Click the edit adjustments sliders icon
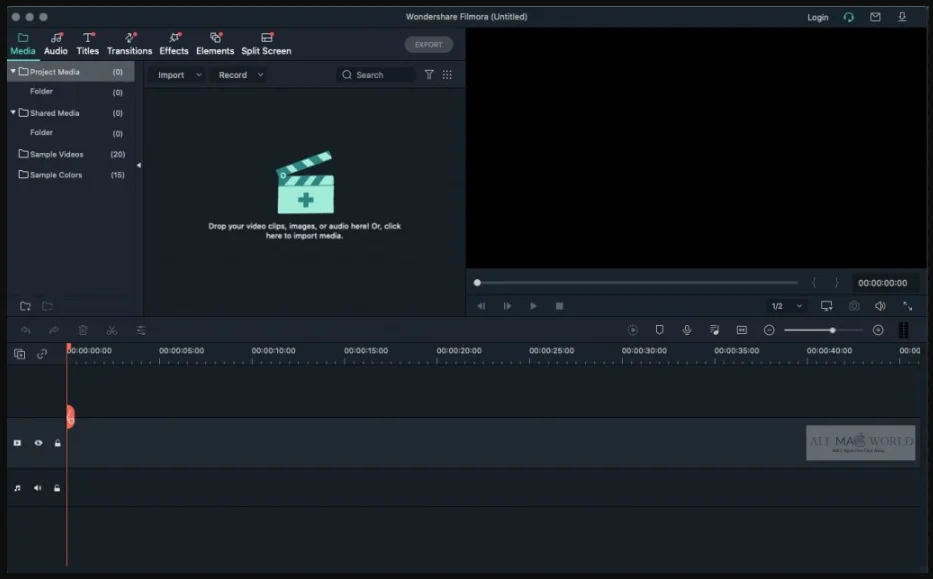 [x=140, y=330]
